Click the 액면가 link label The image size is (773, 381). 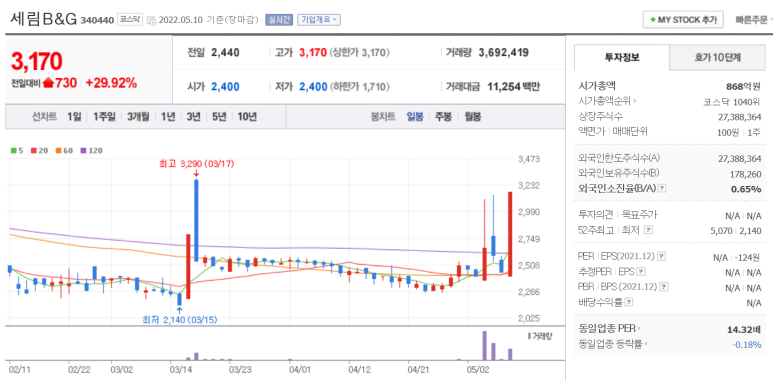point(592,132)
